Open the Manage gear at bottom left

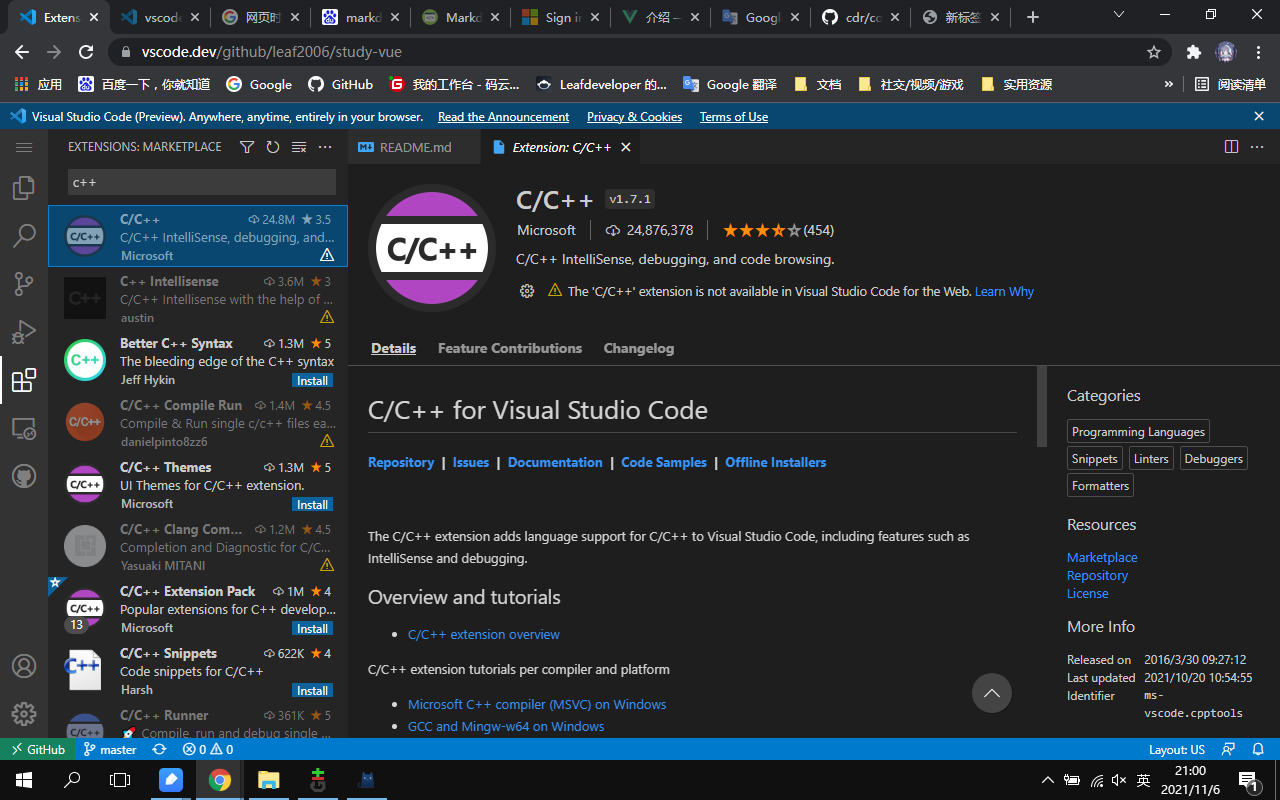pyautogui.click(x=24, y=714)
